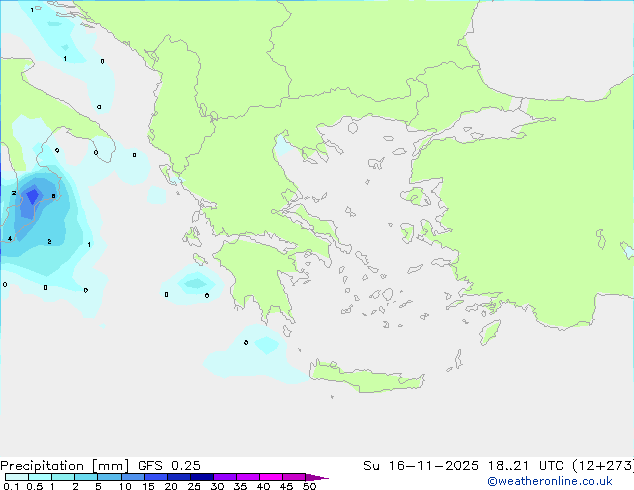Click the legend label '0.1'

pos(11,486)
